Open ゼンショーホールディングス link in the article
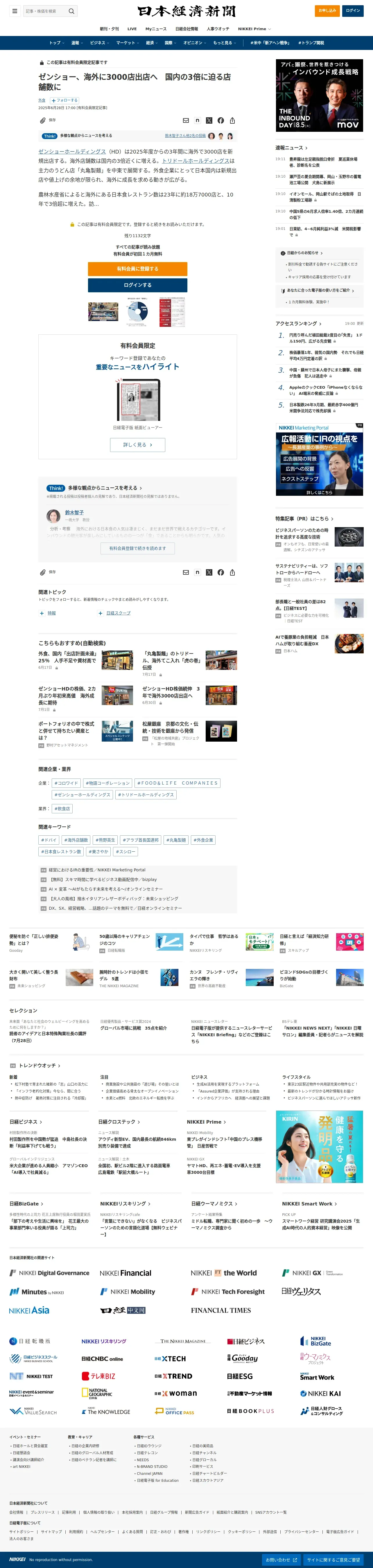Screen dimensions: 373x1568 pos(72,152)
